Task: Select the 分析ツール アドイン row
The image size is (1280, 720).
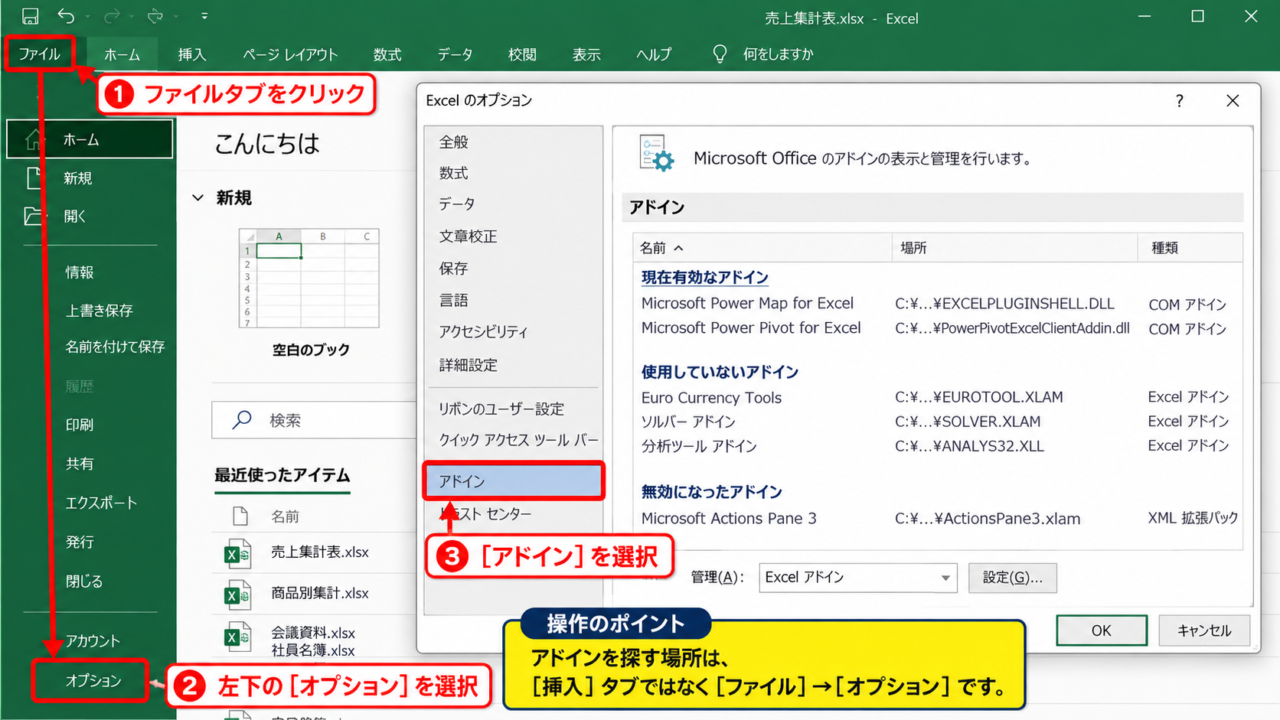Action: pyautogui.click(x=938, y=446)
